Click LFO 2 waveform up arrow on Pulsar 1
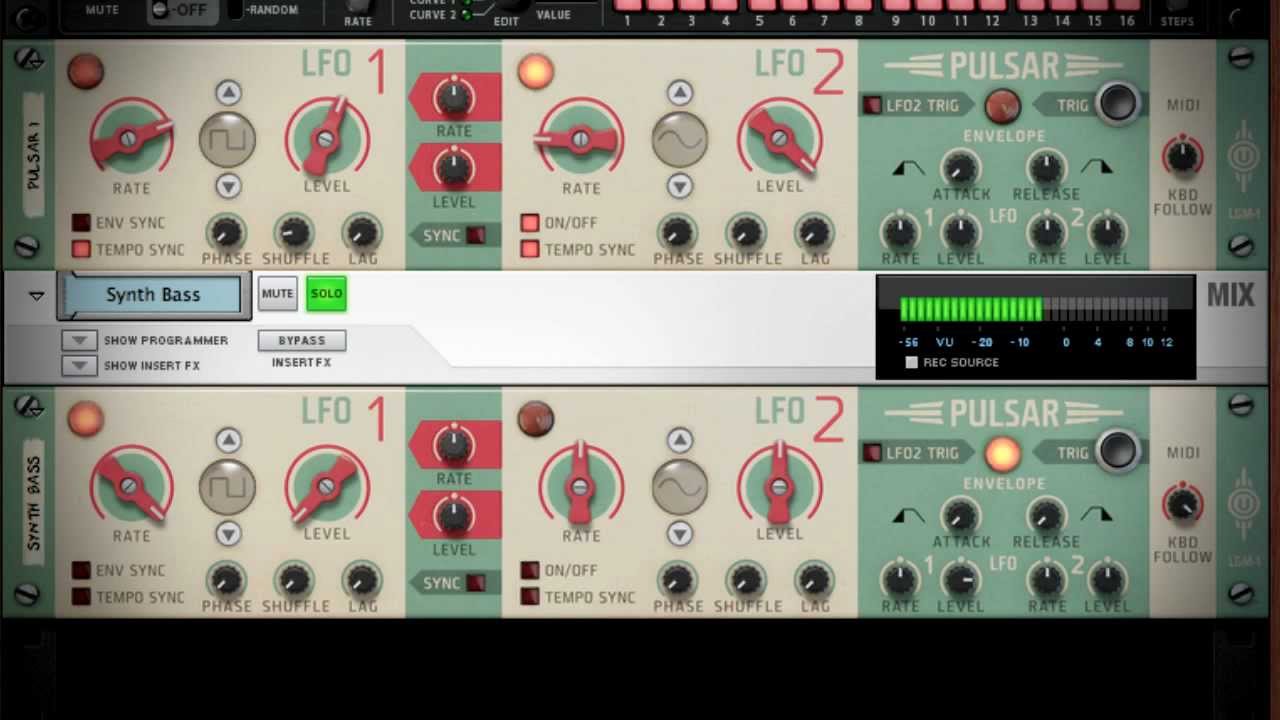This screenshot has width=1280, height=720. 680,93
